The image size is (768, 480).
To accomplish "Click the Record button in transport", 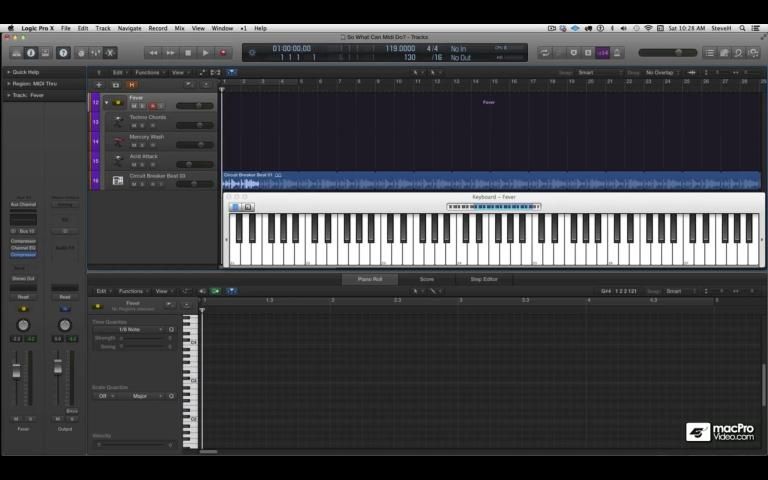I will 222,52.
